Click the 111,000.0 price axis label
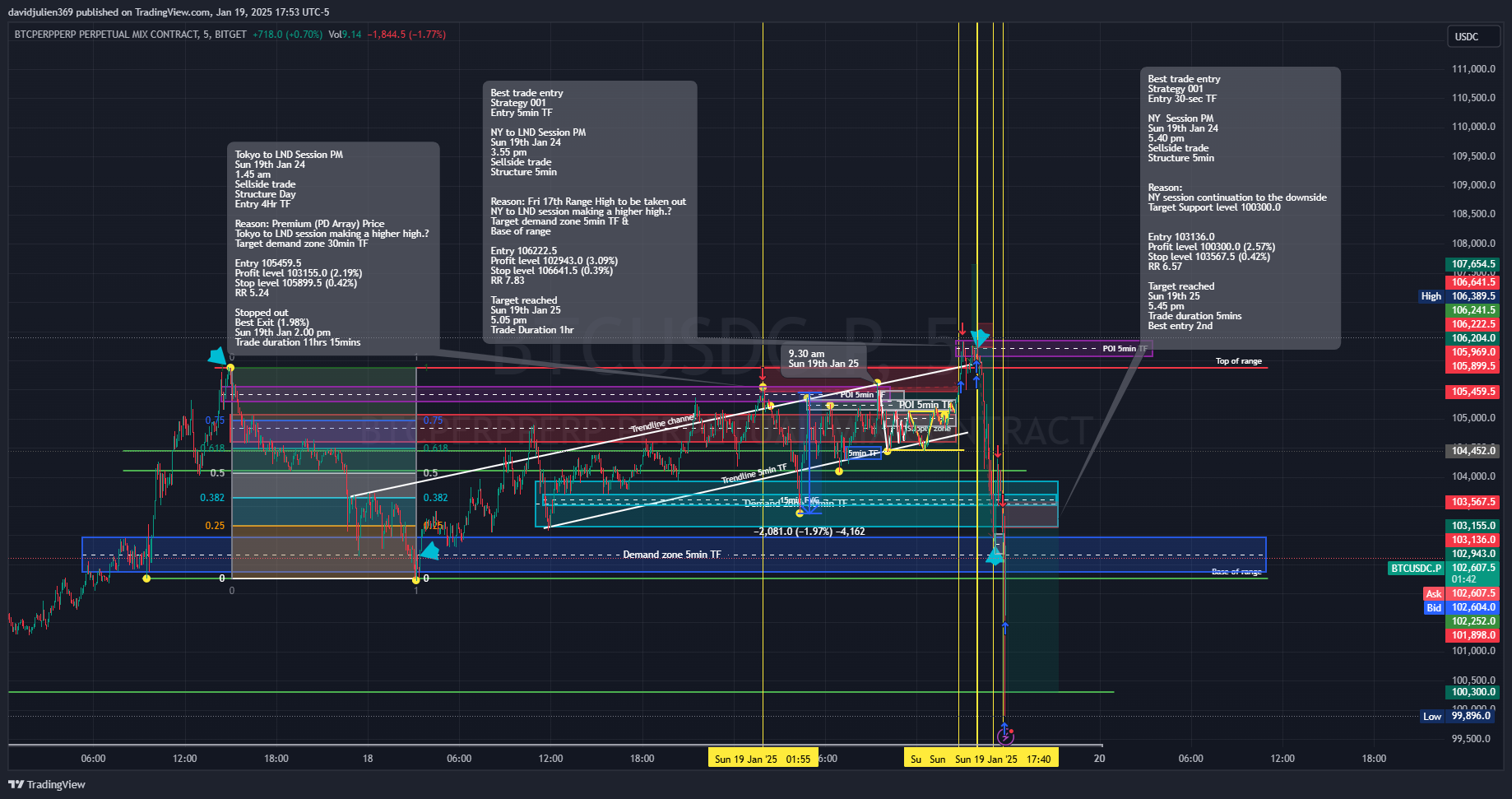Viewport: 1512px width, 799px height. pos(1473,69)
